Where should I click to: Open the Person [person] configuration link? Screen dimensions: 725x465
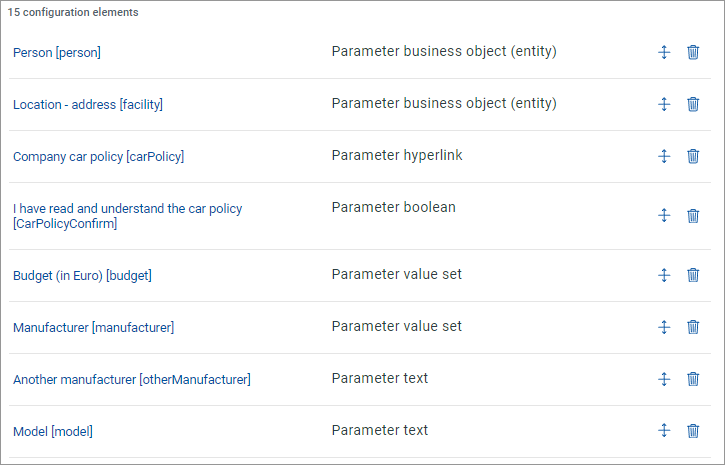[x=57, y=53]
